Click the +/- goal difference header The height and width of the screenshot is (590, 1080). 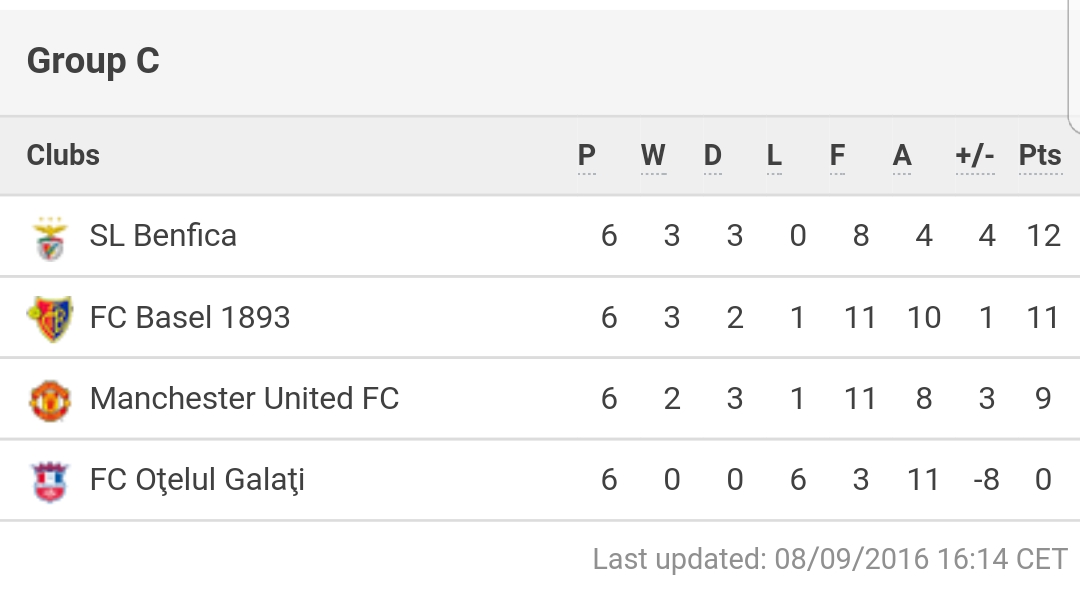tap(975, 156)
